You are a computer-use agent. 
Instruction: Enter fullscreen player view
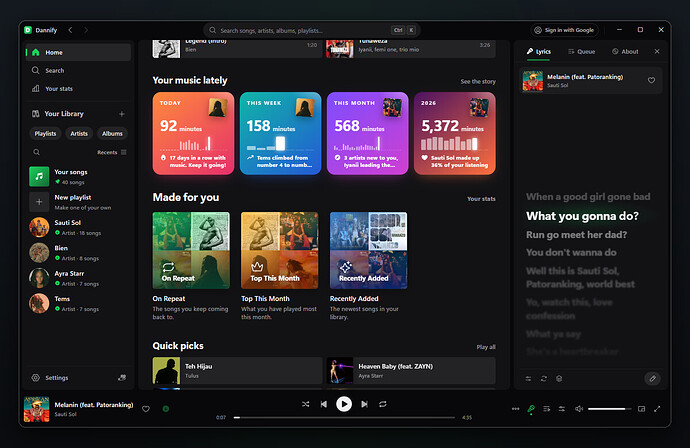tap(657, 409)
